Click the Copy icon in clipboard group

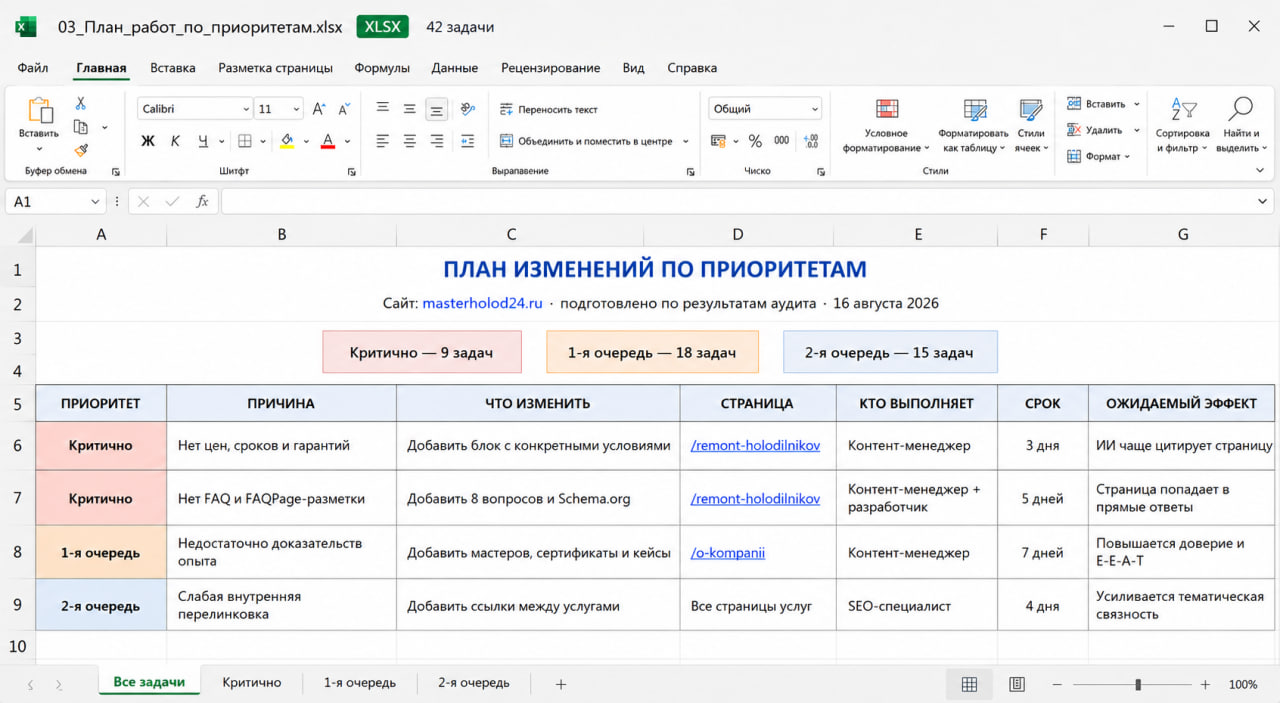[x=80, y=127]
